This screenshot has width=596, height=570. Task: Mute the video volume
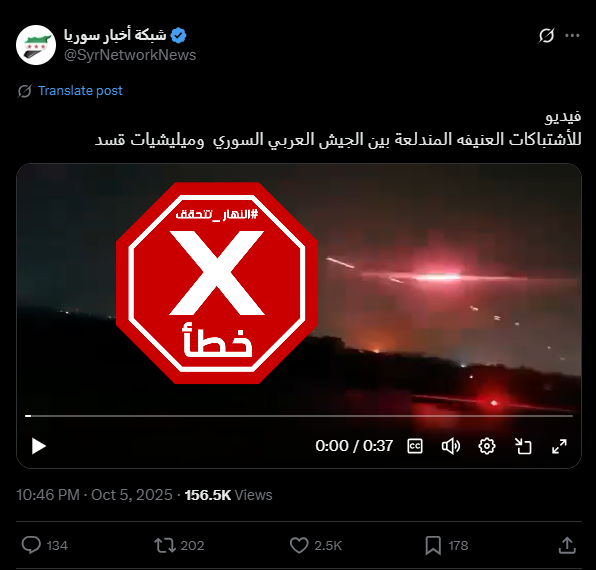pos(451,446)
